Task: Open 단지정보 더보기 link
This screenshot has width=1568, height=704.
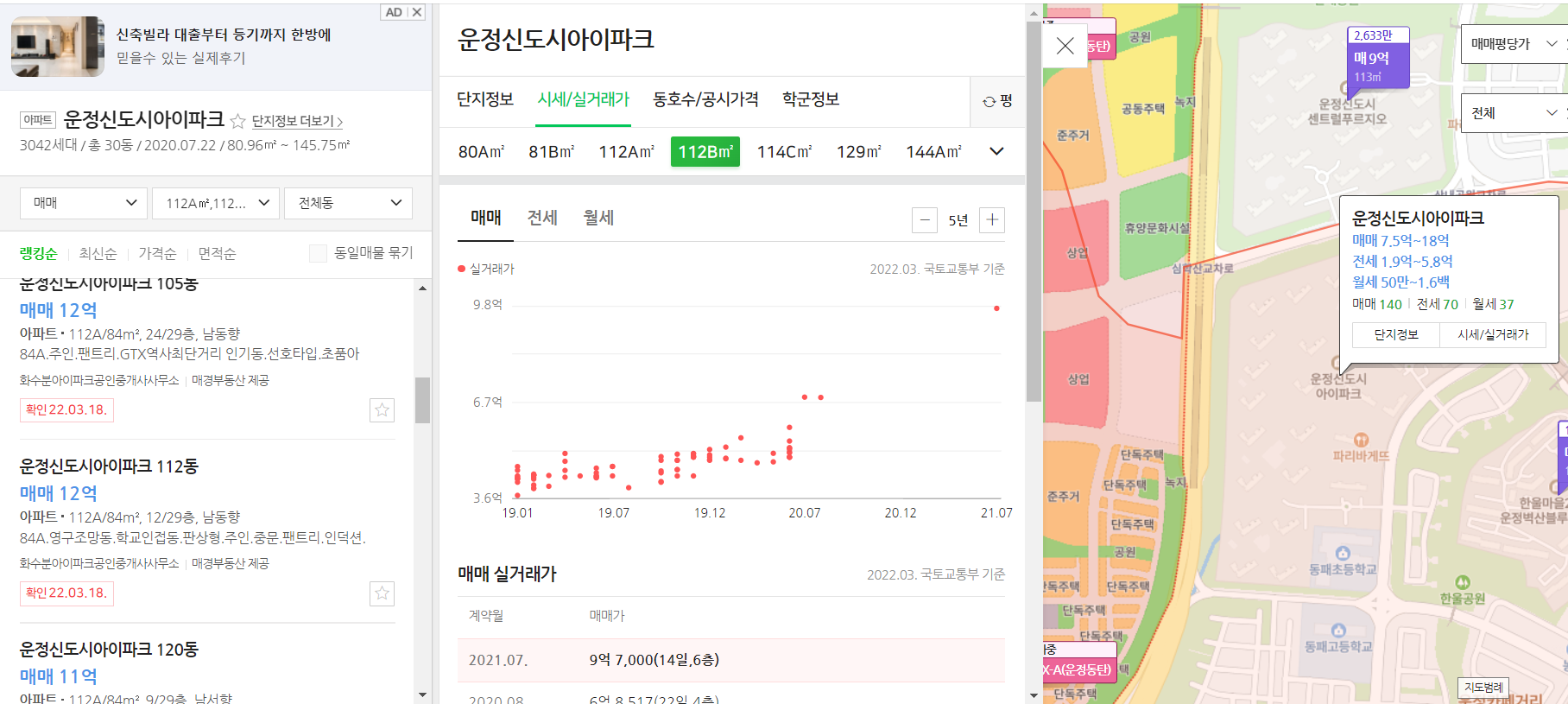Action: pyautogui.click(x=297, y=122)
